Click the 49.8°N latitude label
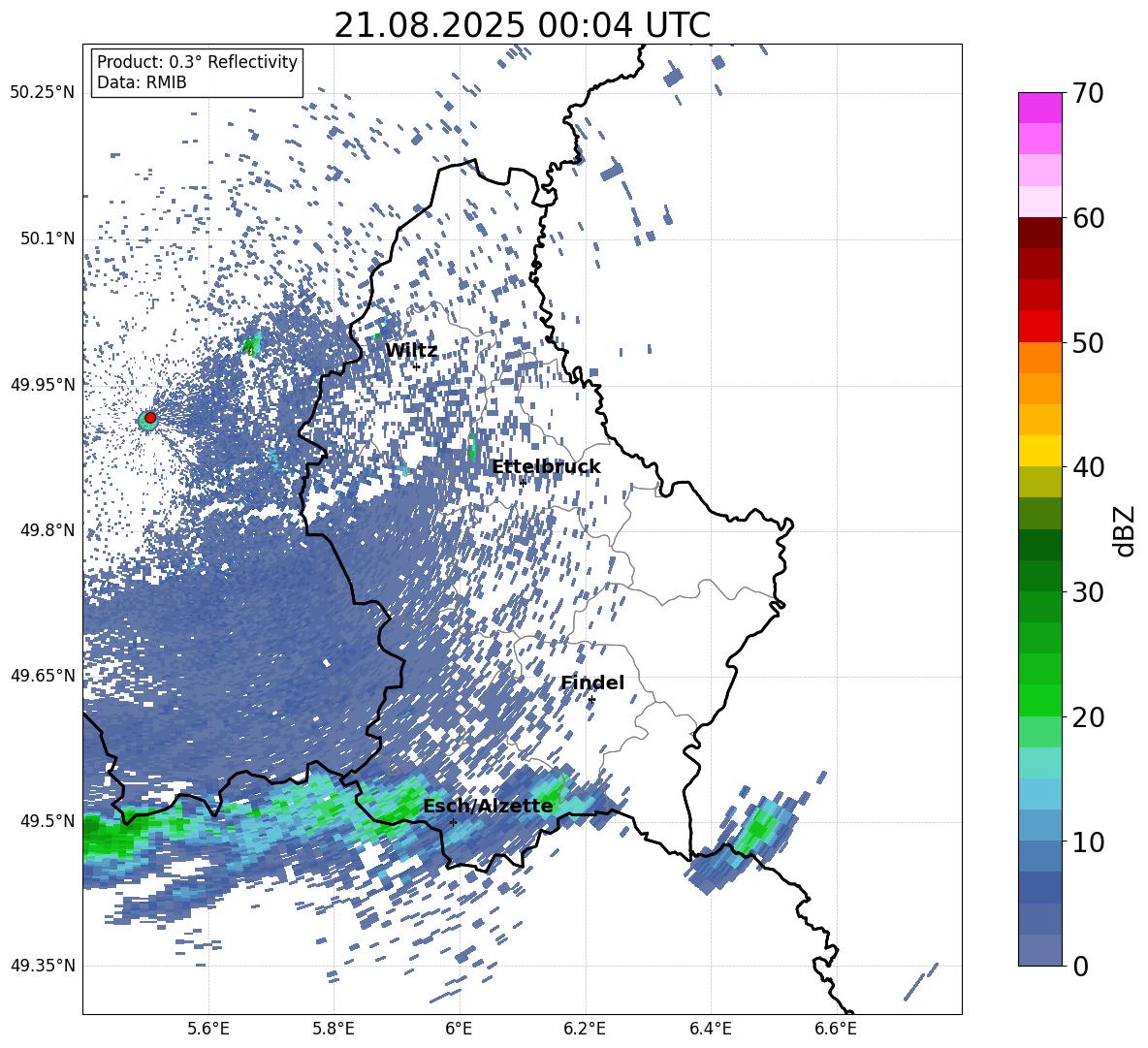The height and width of the screenshot is (1048, 1148). (48, 530)
